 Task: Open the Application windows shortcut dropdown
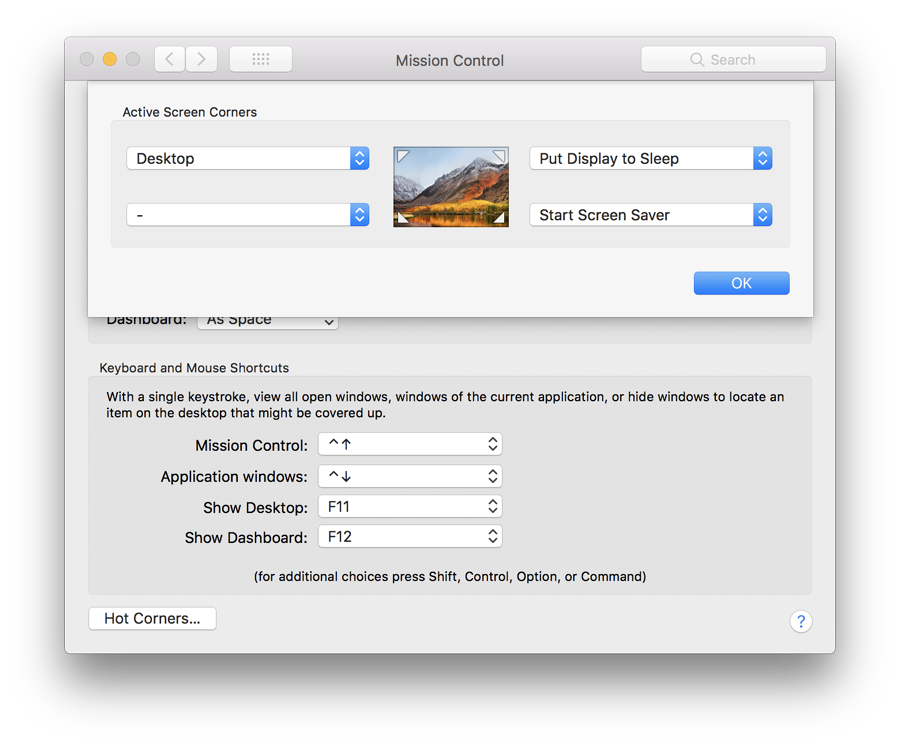(410, 476)
